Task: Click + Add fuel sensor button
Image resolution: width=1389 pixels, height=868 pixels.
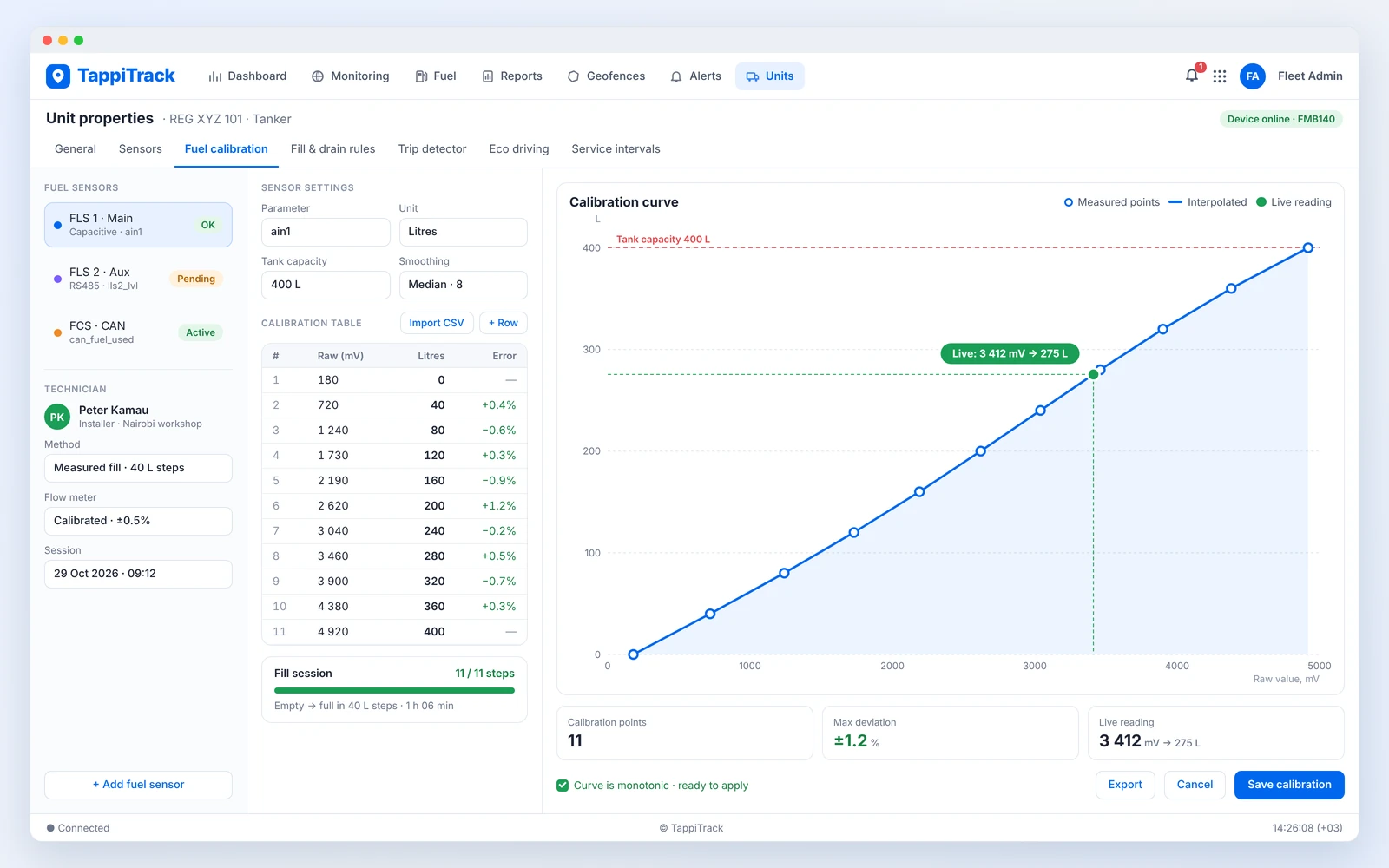Action: [138, 785]
